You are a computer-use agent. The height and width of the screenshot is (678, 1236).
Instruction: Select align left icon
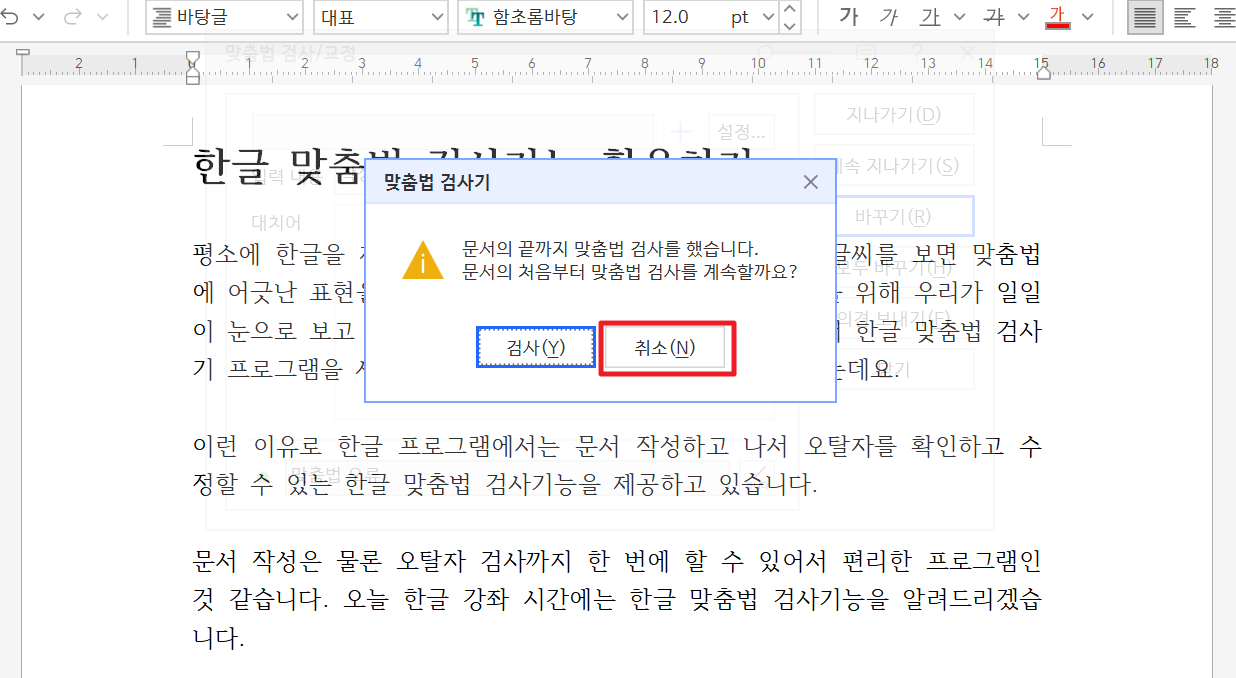point(1184,17)
